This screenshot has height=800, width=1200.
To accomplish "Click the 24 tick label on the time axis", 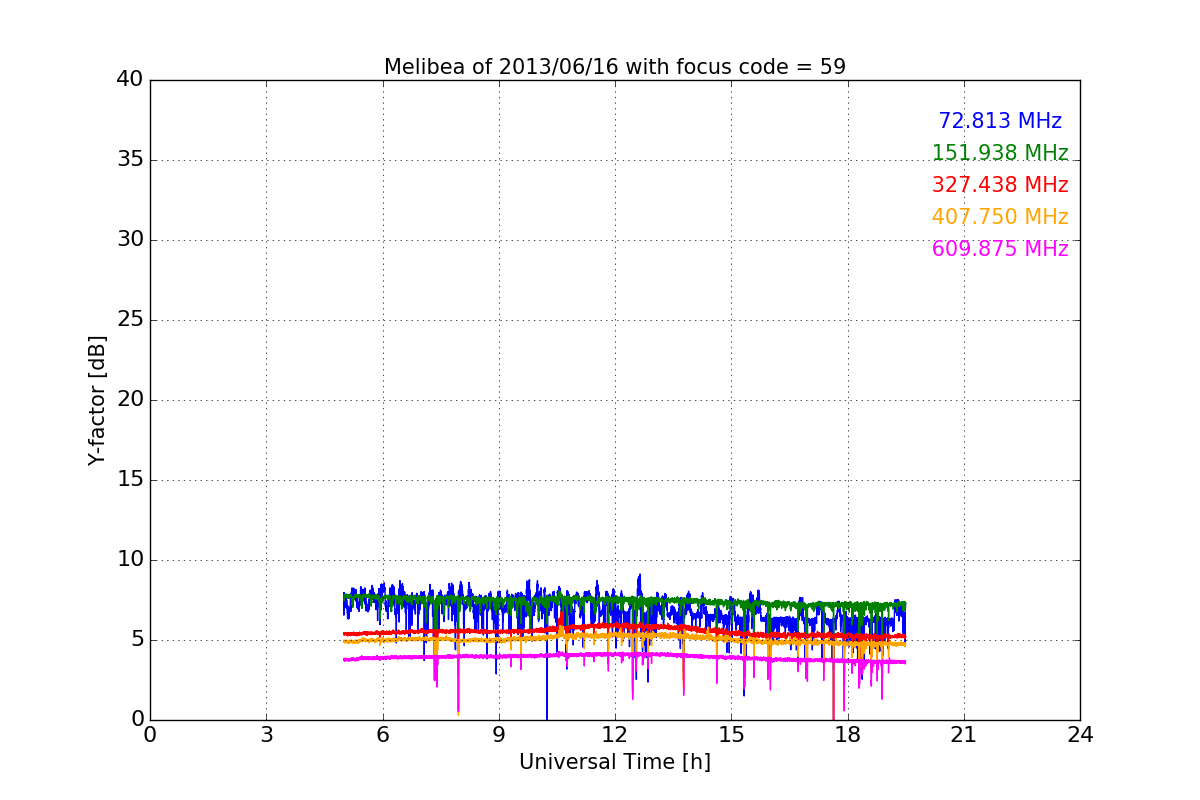I will pyautogui.click(x=1080, y=735).
